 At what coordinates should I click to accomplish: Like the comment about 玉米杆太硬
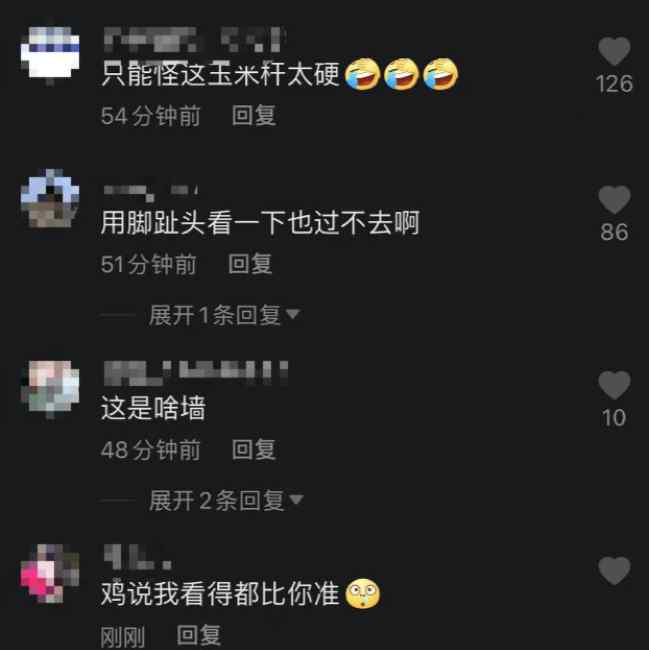614,51
